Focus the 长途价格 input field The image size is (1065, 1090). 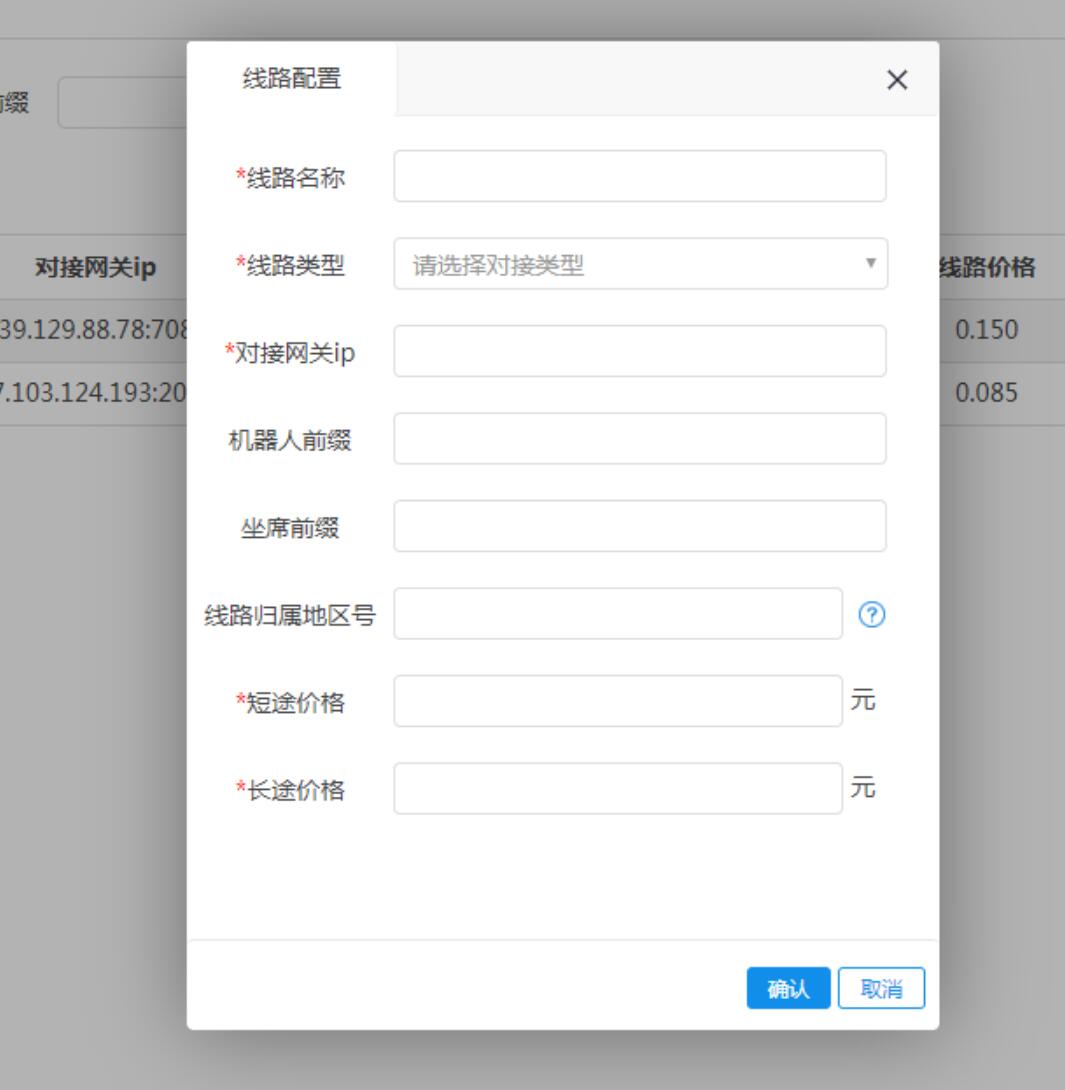tap(618, 789)
